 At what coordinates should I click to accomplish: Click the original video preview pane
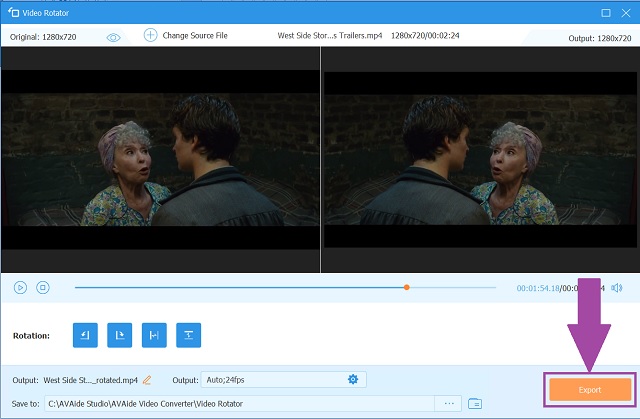pyautogui.click(x=160, y=160)
